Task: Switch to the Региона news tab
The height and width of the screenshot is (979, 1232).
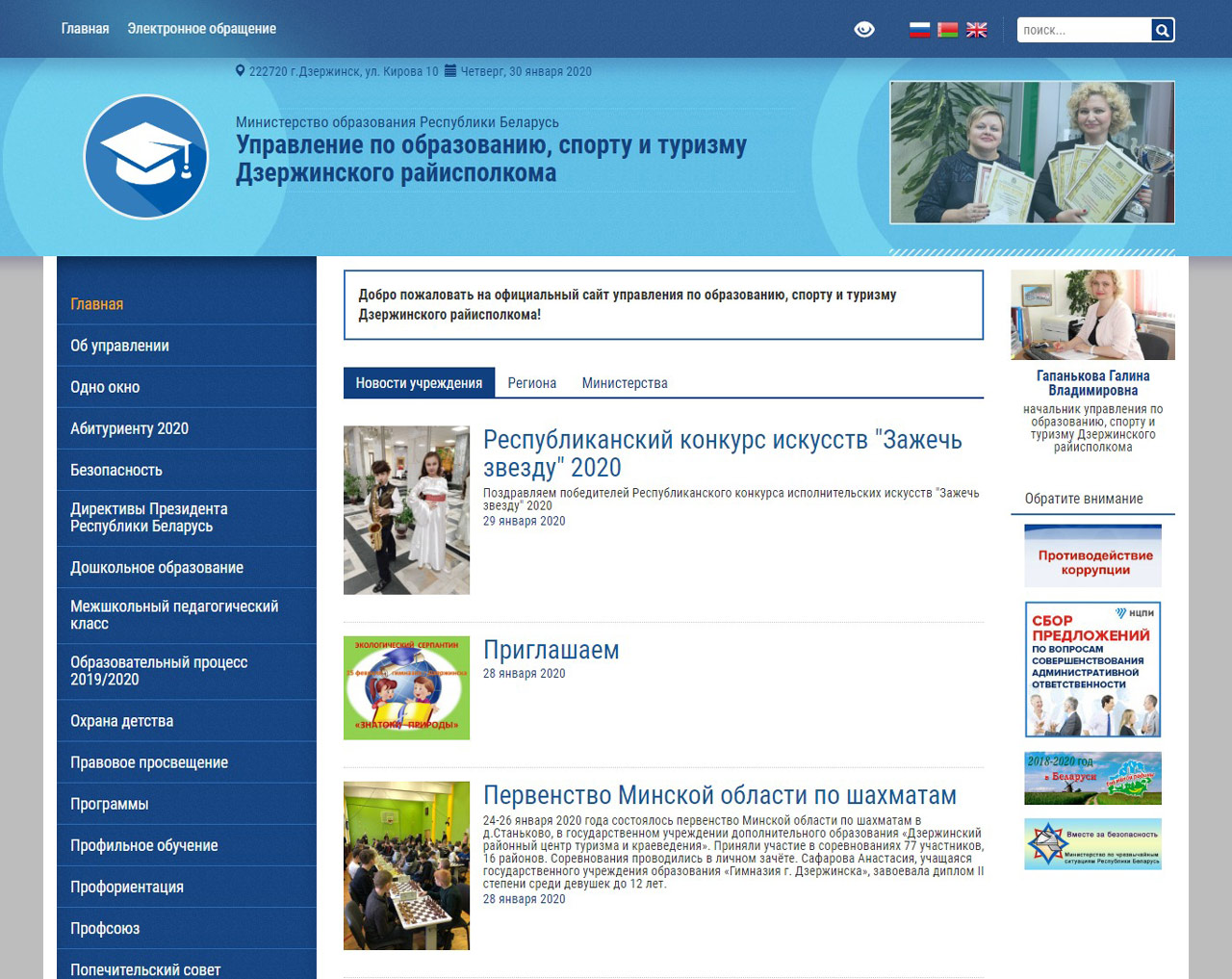Action: (x=532, y=382)
